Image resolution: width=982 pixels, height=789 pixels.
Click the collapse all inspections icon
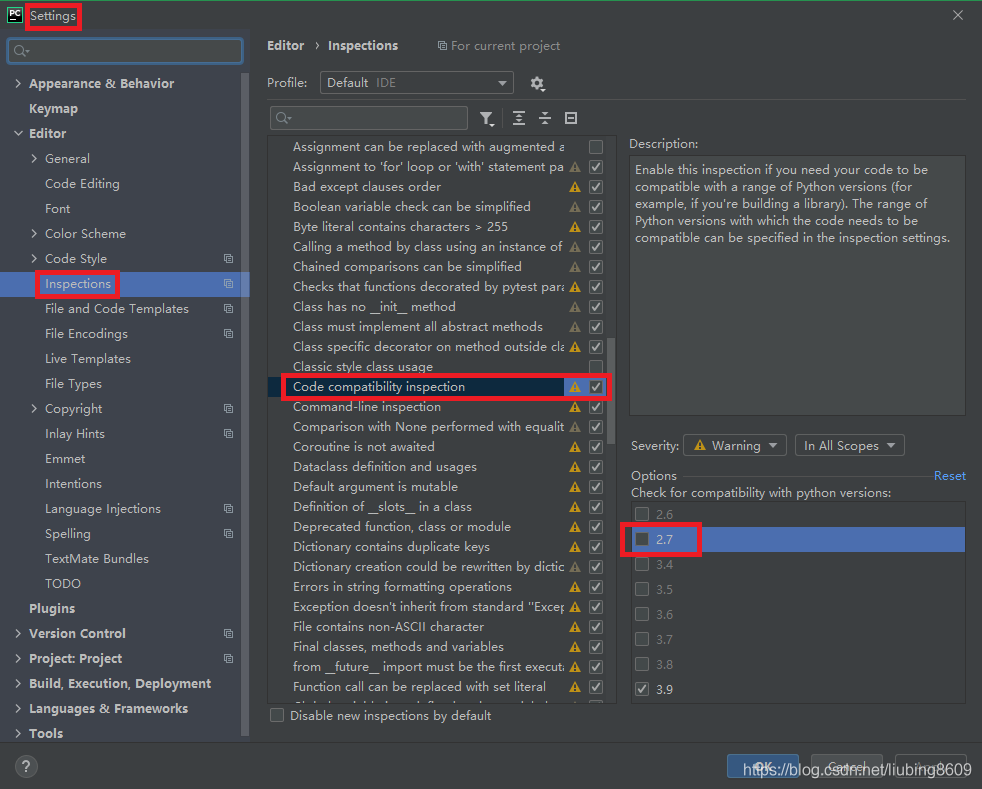pos(544,118)
